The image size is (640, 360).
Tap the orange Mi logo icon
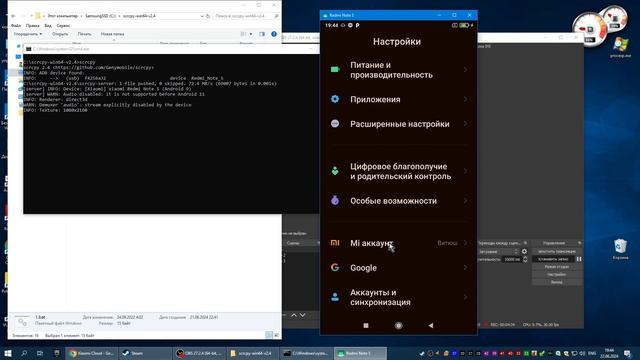coord(335,243)
